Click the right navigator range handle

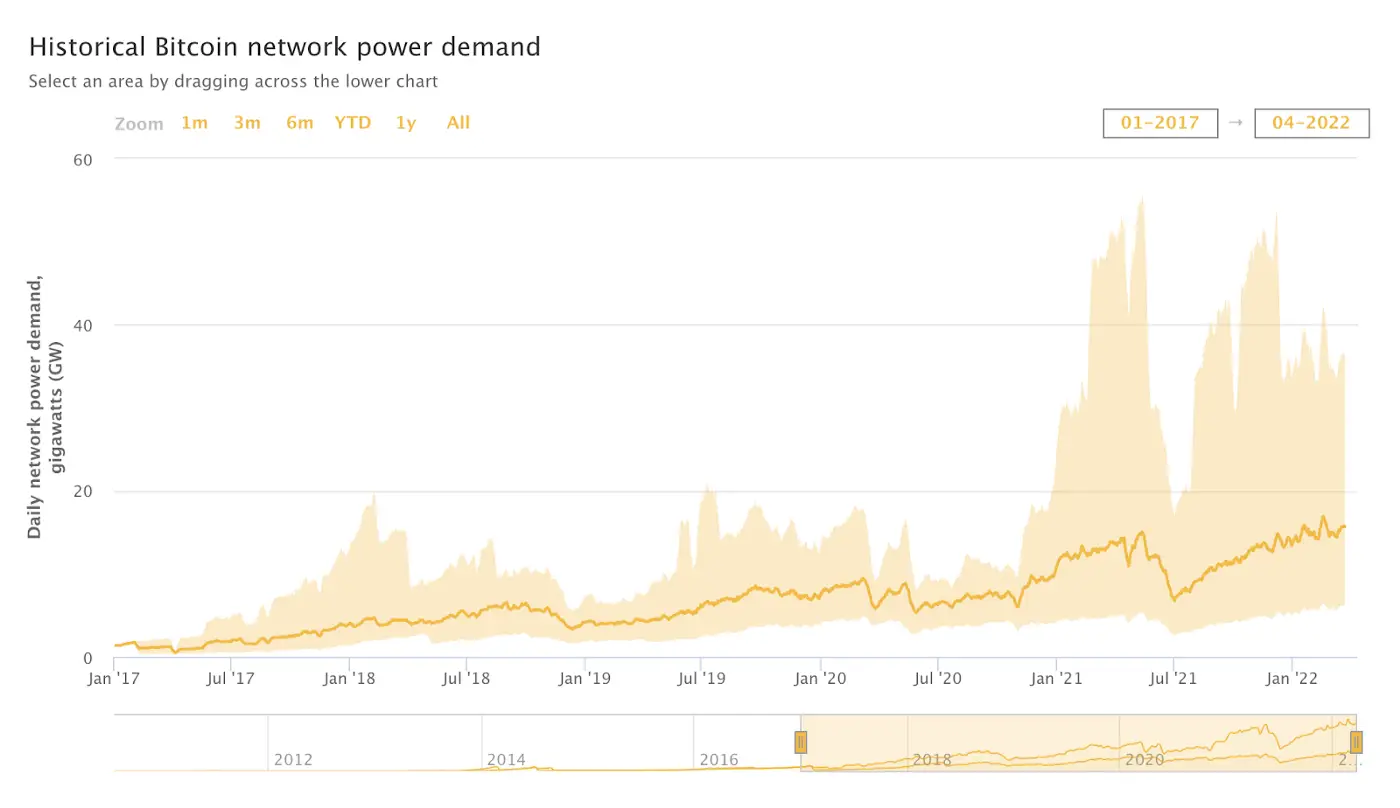1356,742
